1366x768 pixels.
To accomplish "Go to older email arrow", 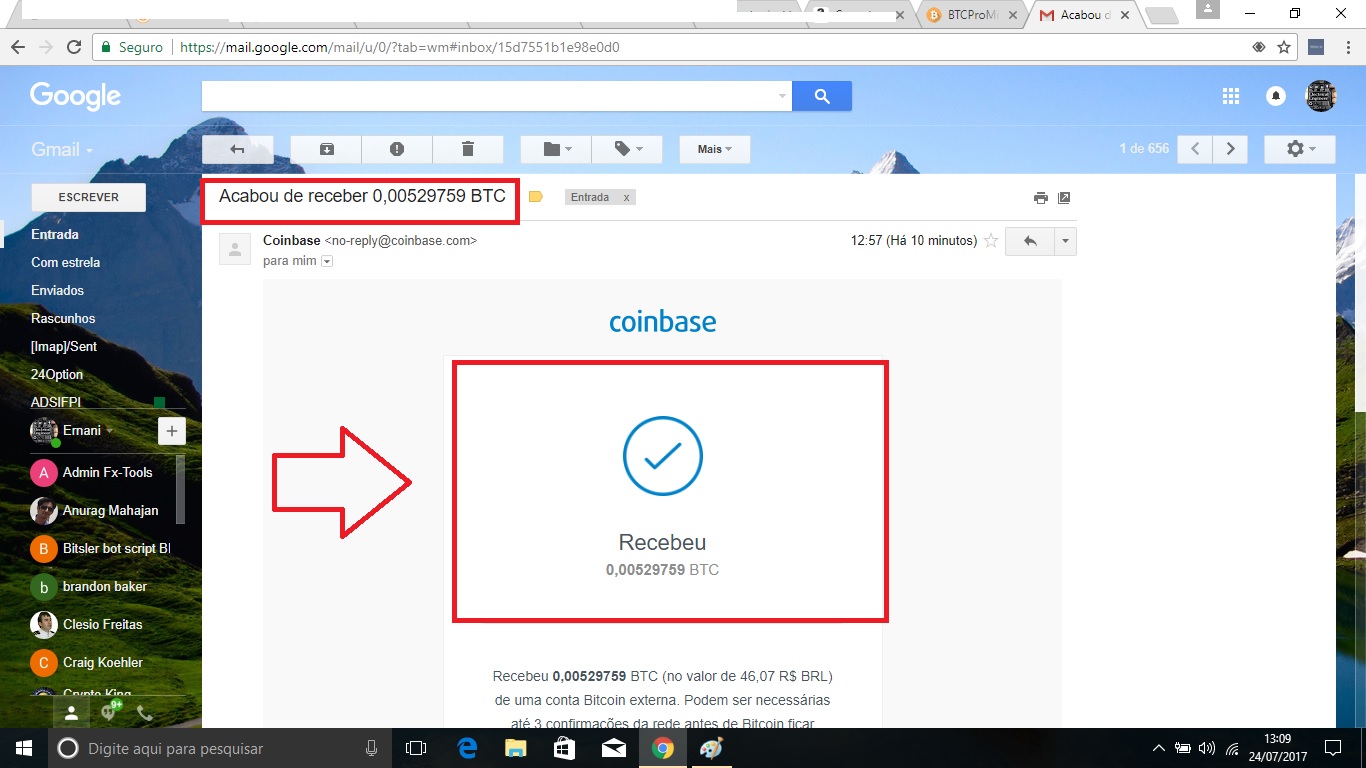I will (1230, 149).
